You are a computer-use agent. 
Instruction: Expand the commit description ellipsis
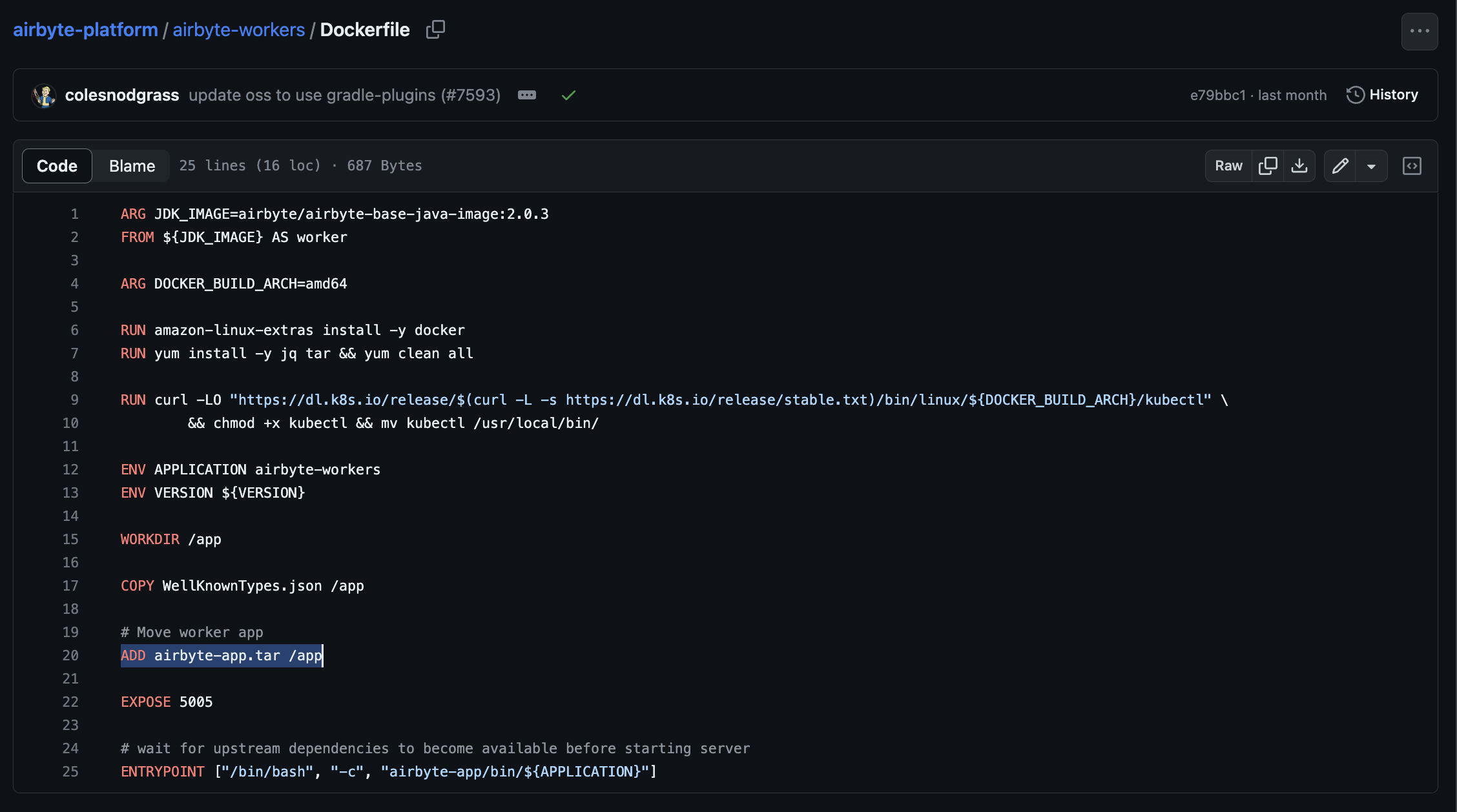tap(526, 95)
